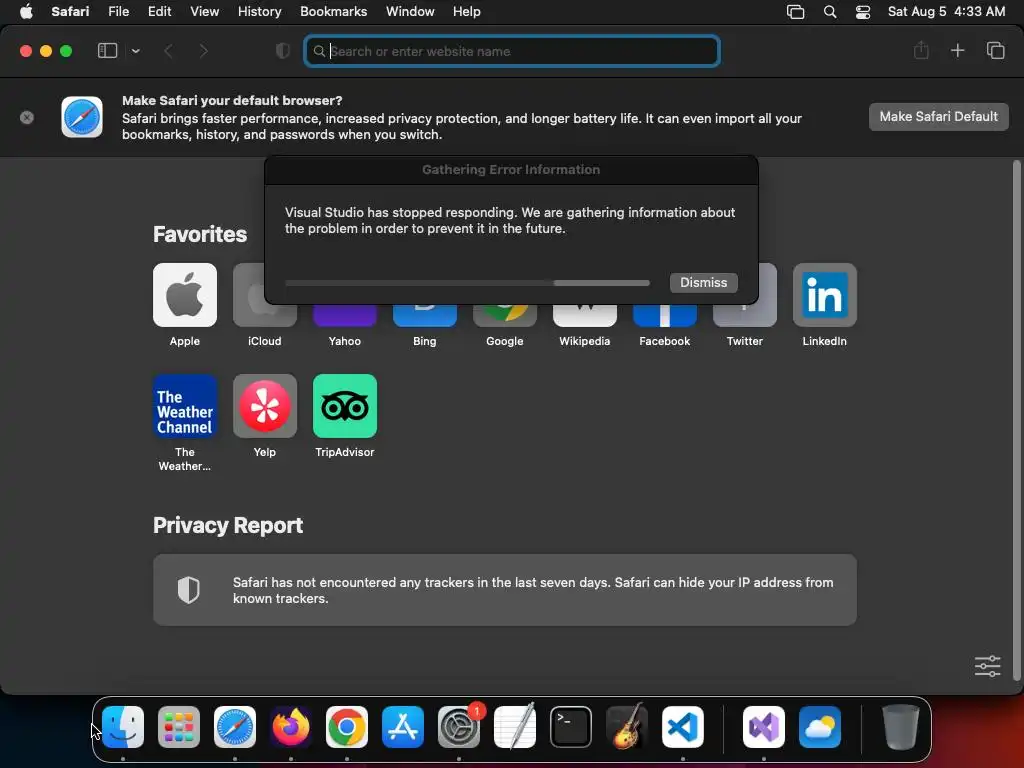
Task: Switch to Visual Studio in the Dock
Action: (x=763, y=727)
